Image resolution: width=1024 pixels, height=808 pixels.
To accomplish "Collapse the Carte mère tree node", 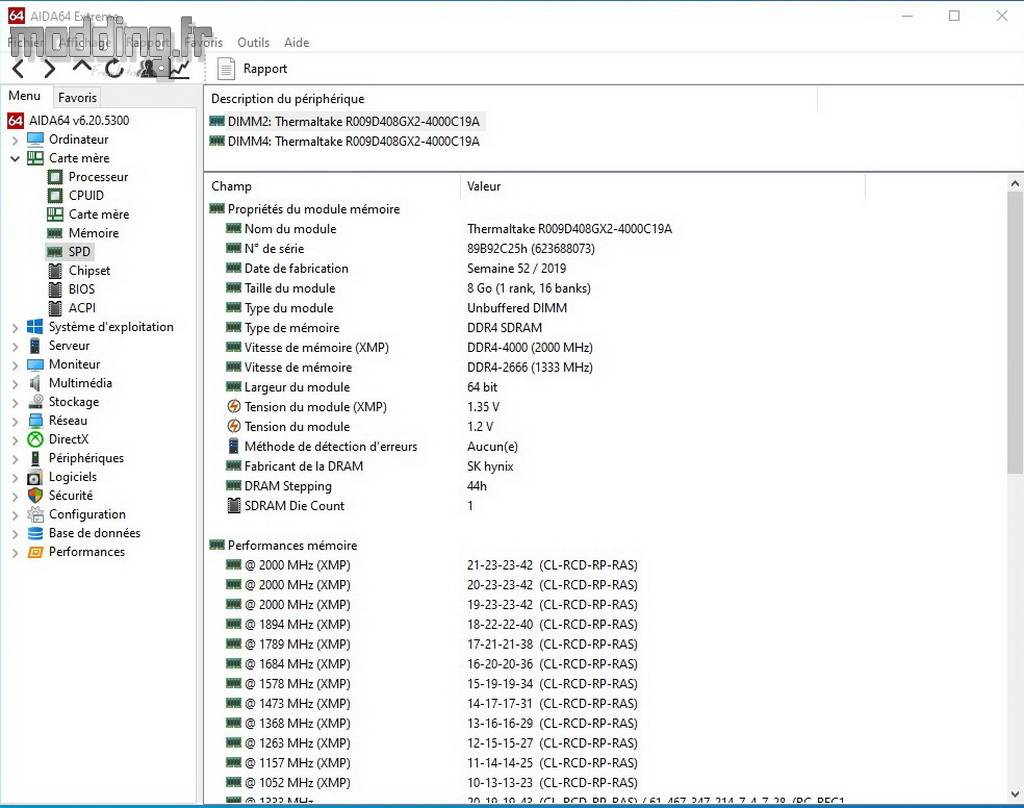I will click(x=15, y=158).
